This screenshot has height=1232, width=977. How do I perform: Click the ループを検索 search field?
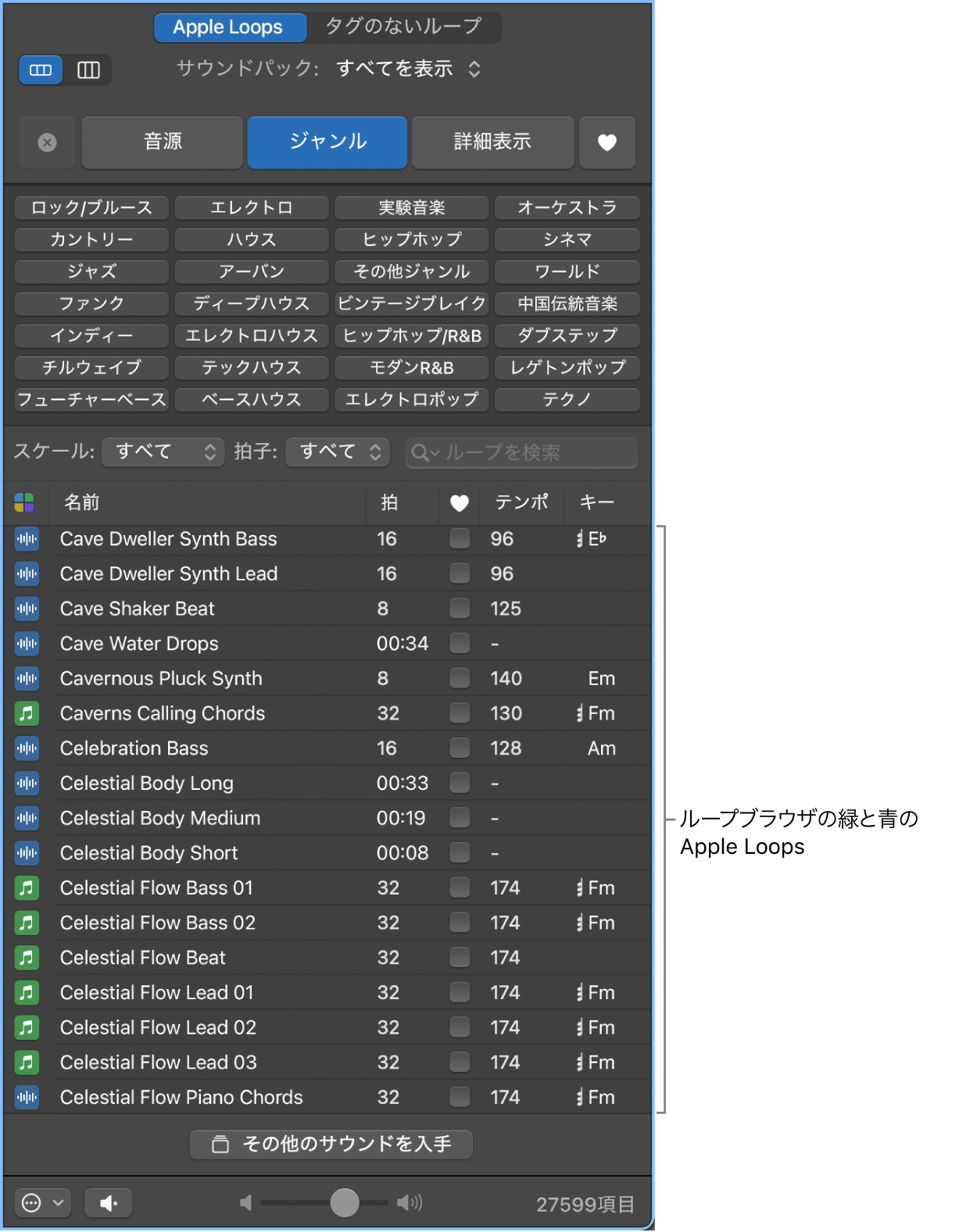521,453
